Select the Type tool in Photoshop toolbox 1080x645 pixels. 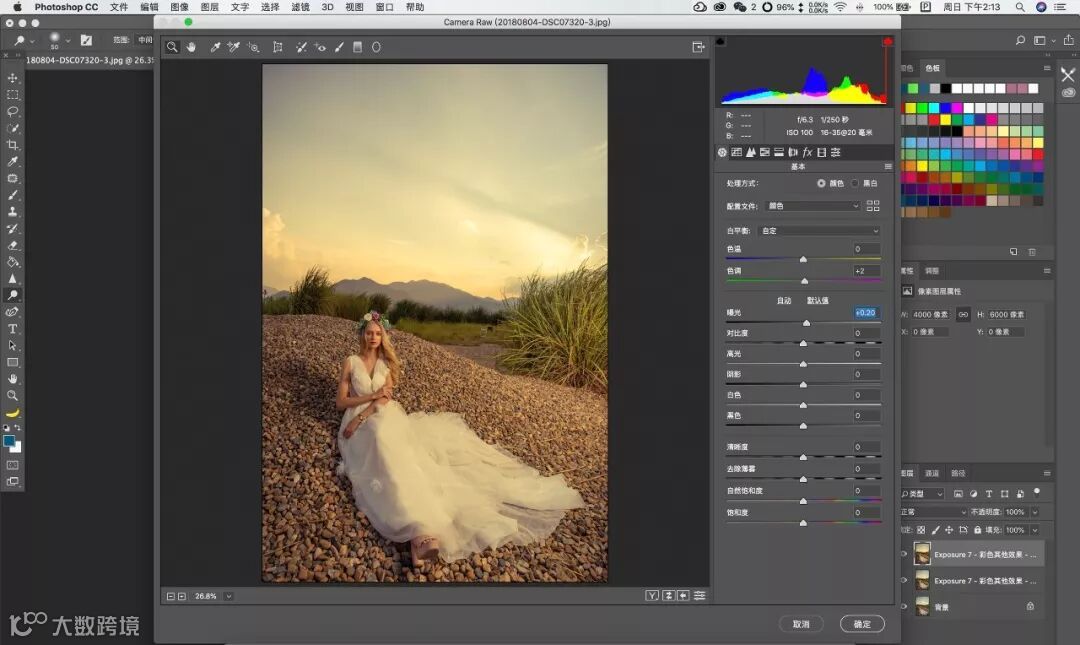(x=12, y=329)
